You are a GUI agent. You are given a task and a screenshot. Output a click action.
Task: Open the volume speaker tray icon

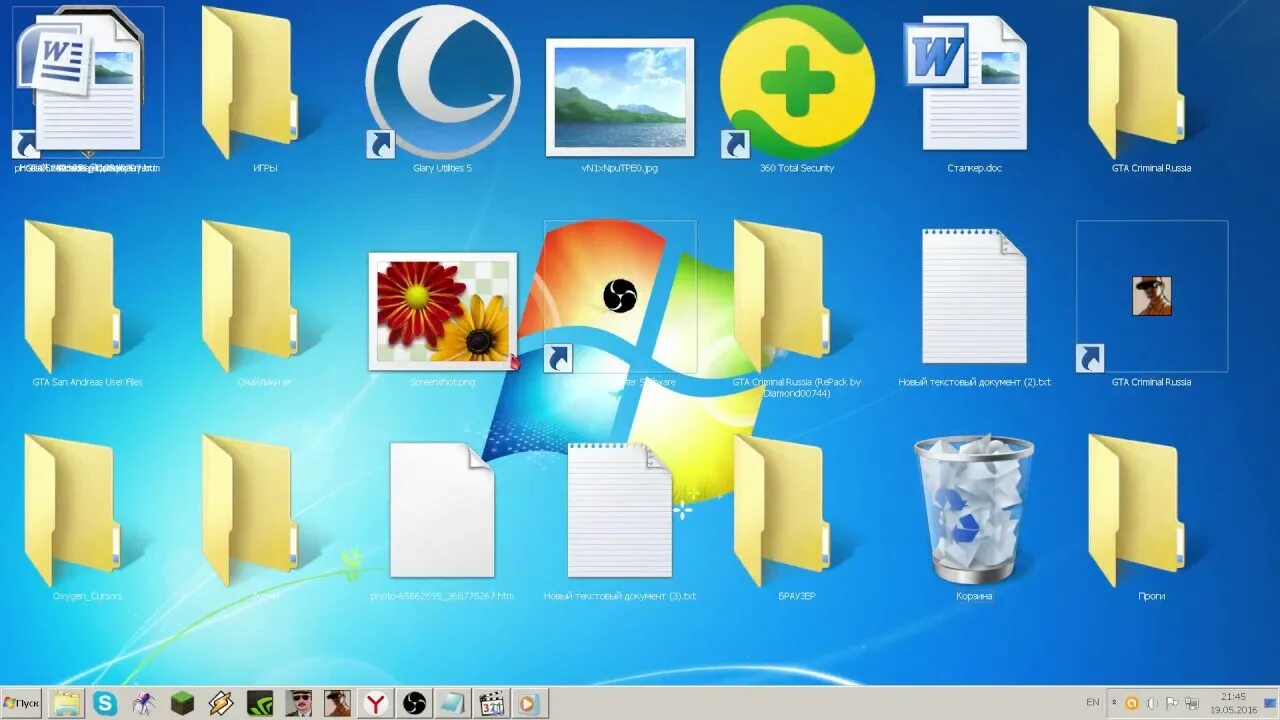(1151, 703)
